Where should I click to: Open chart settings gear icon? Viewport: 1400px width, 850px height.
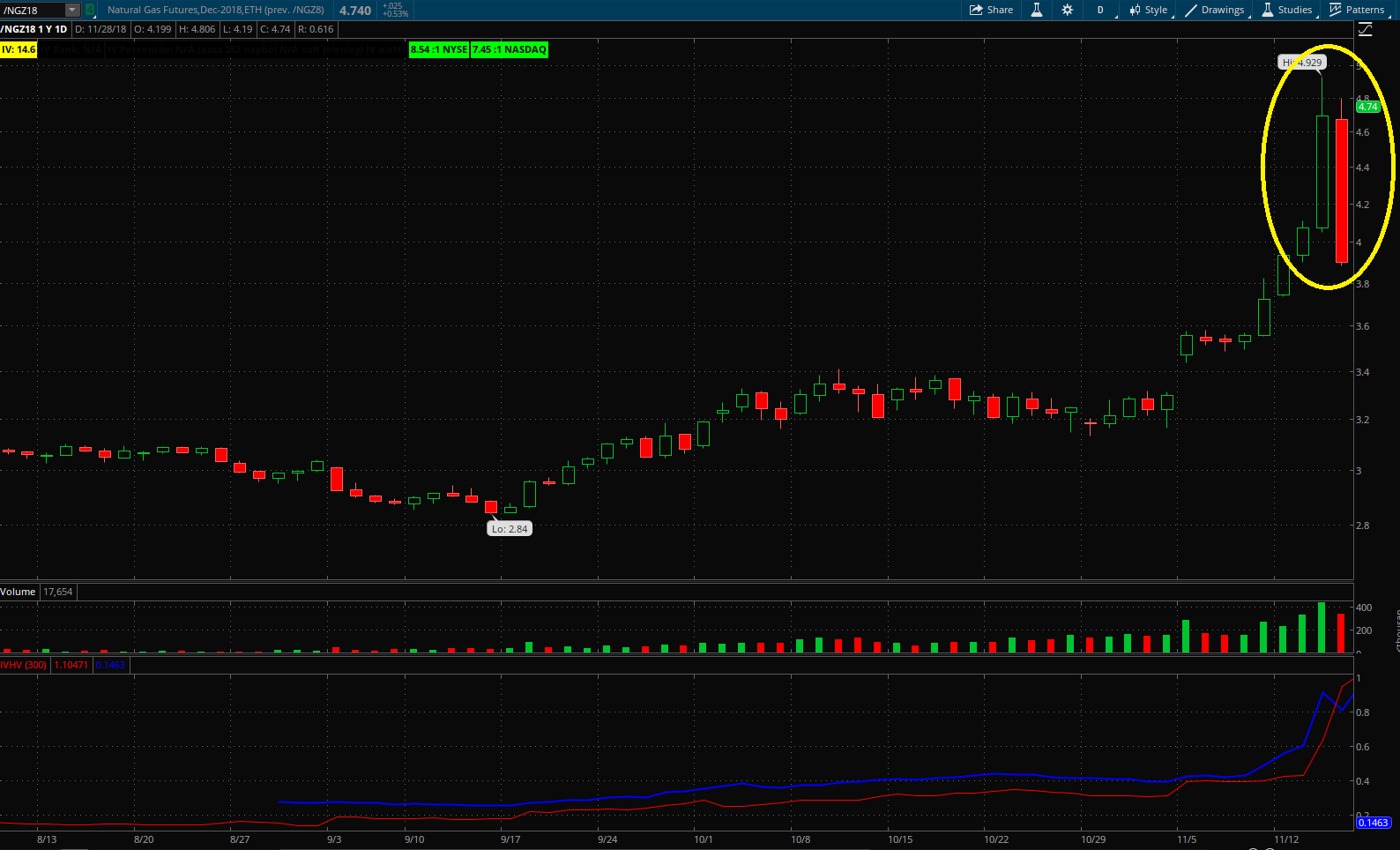[1068, 10]
